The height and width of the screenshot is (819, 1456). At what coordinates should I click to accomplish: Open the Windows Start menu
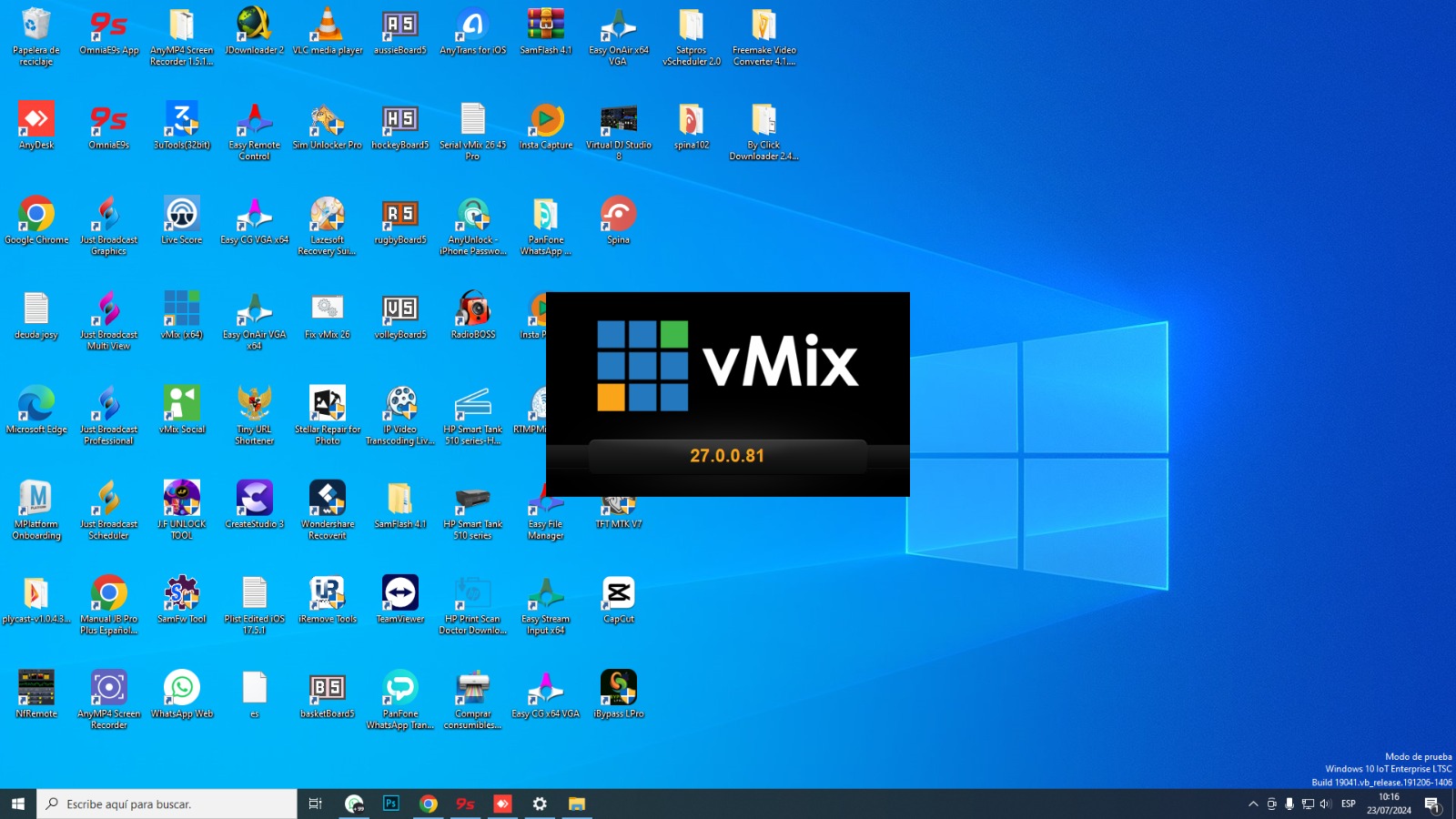coord(18,804)
